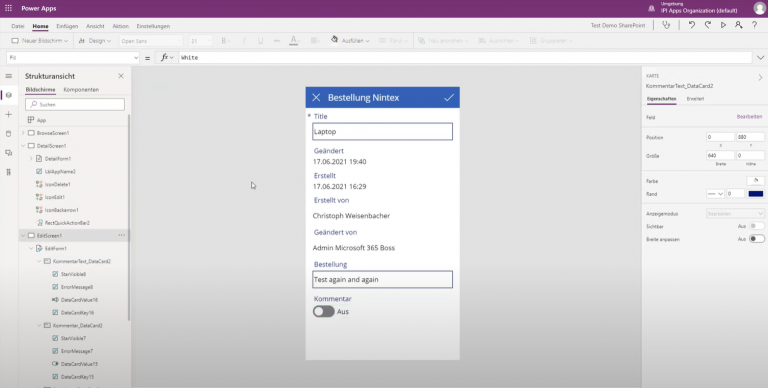The image size is (768, 388).
Task: Open the Media icon in the left rail
Action: click(8, 153)
